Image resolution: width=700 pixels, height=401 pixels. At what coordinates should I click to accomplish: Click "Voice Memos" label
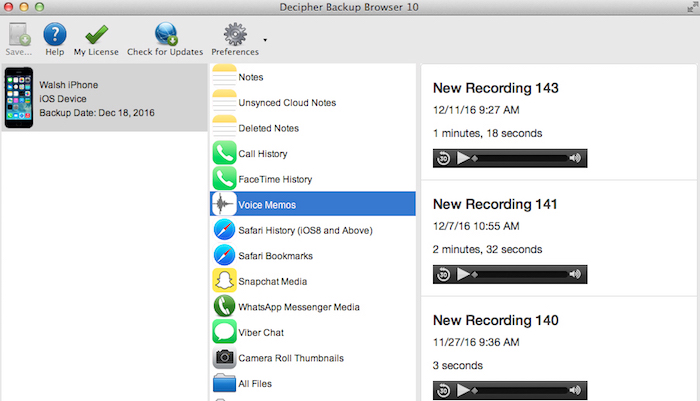(267, 205)
